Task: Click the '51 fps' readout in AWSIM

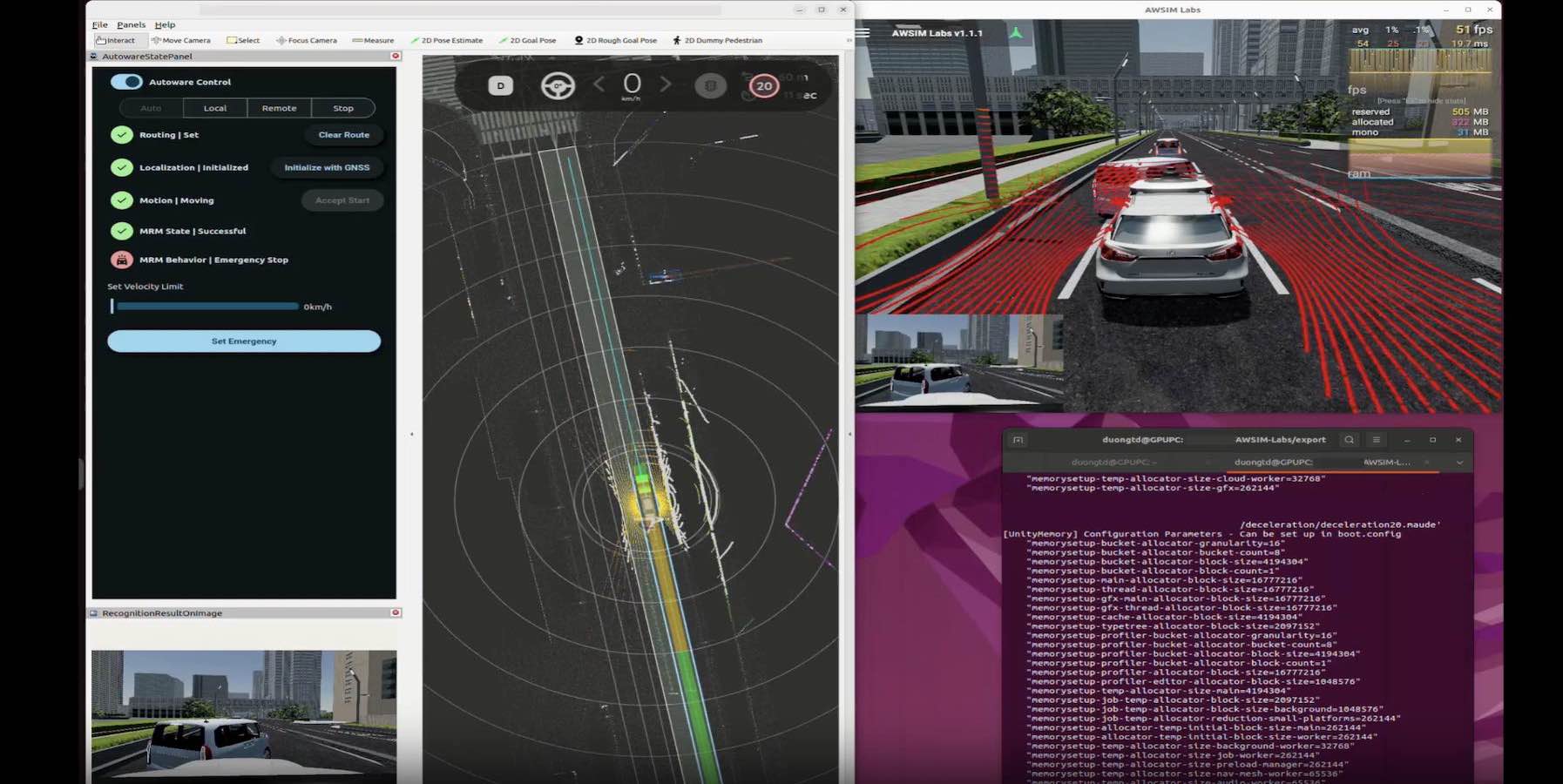Action: 1474,30
